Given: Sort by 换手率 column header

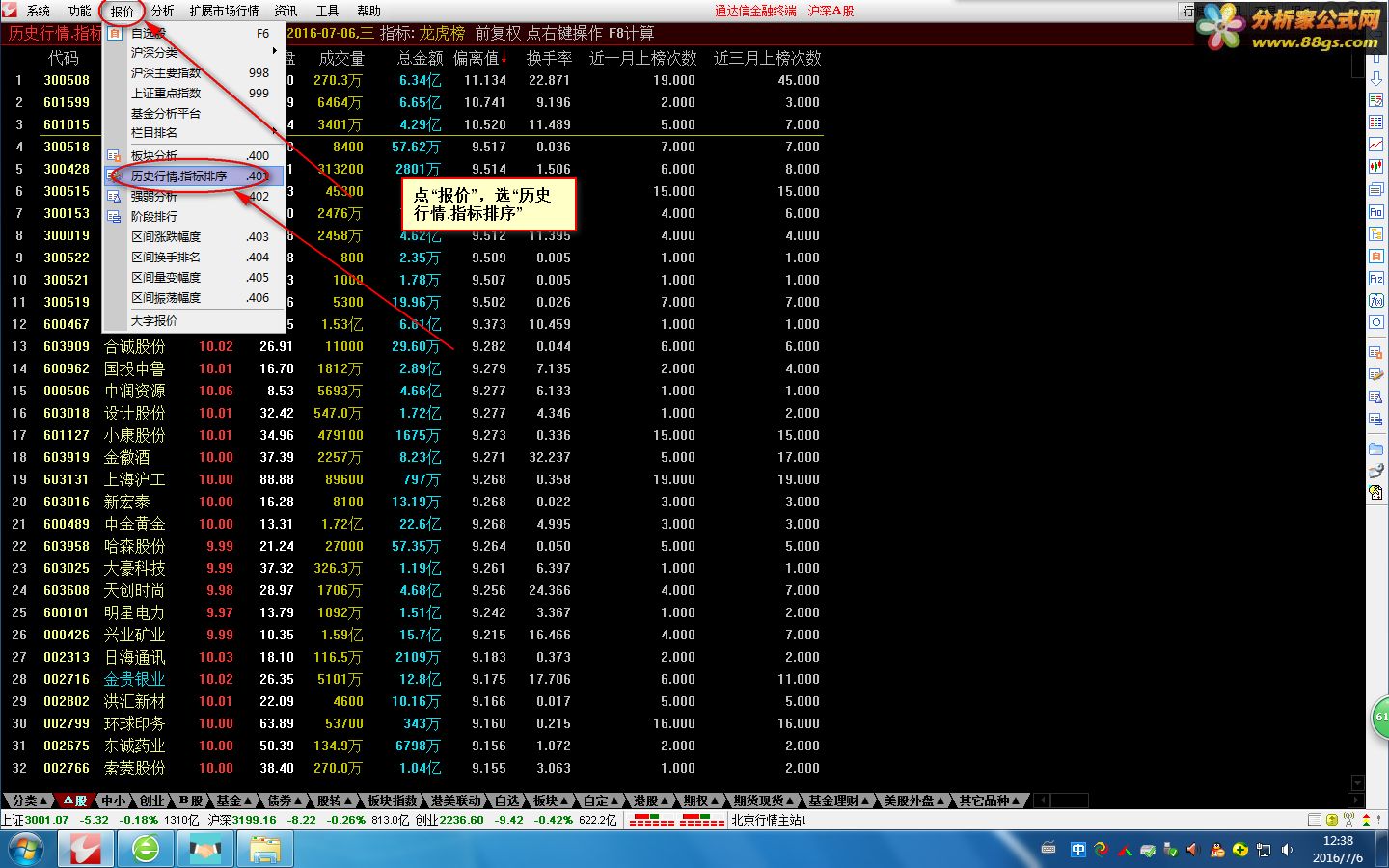Looking at the screenshot, I should [549, 58].
